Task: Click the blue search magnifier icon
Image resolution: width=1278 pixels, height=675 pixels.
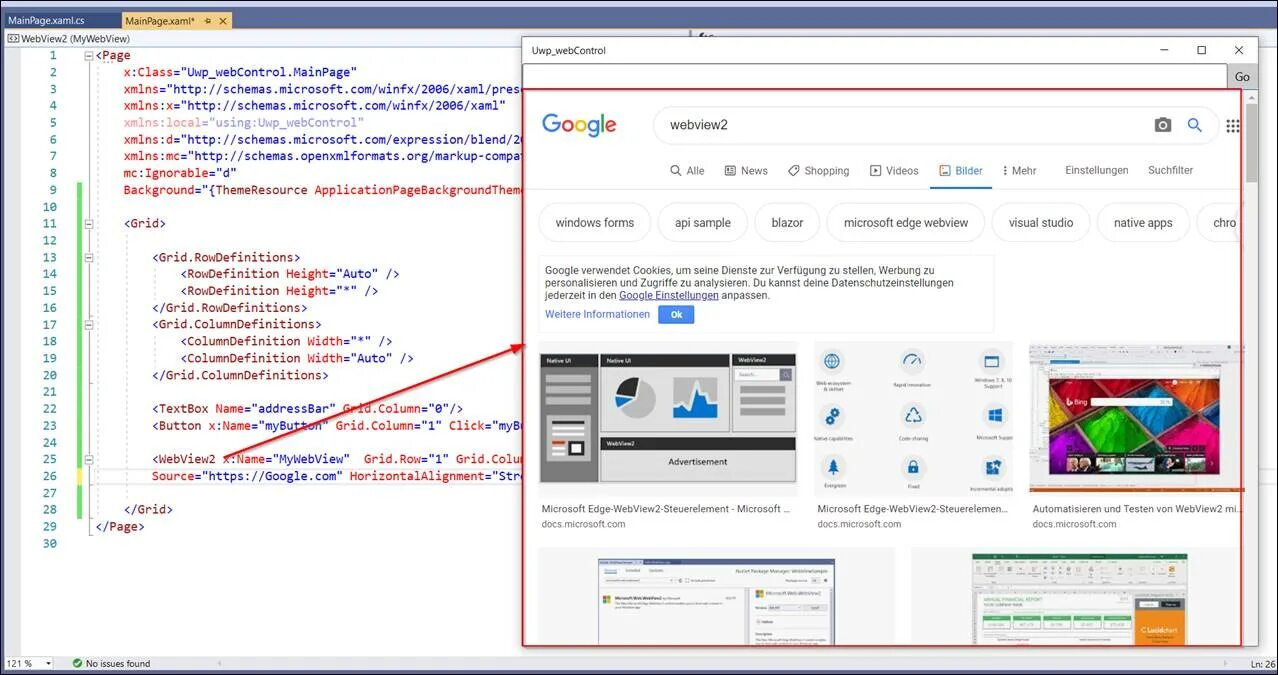Action: [x=1194, y=125]
